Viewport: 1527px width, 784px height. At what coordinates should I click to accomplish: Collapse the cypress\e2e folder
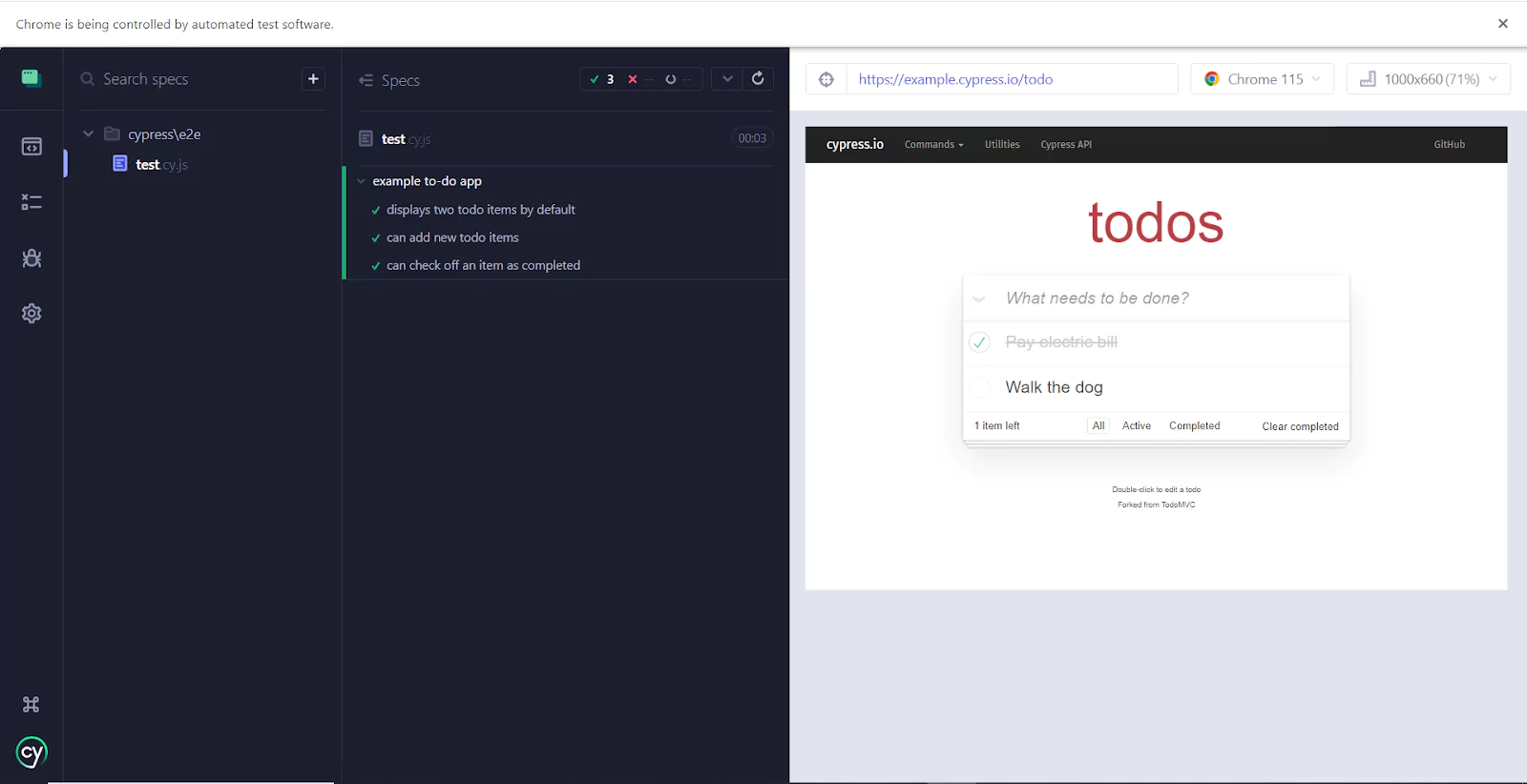click(88, 134)
